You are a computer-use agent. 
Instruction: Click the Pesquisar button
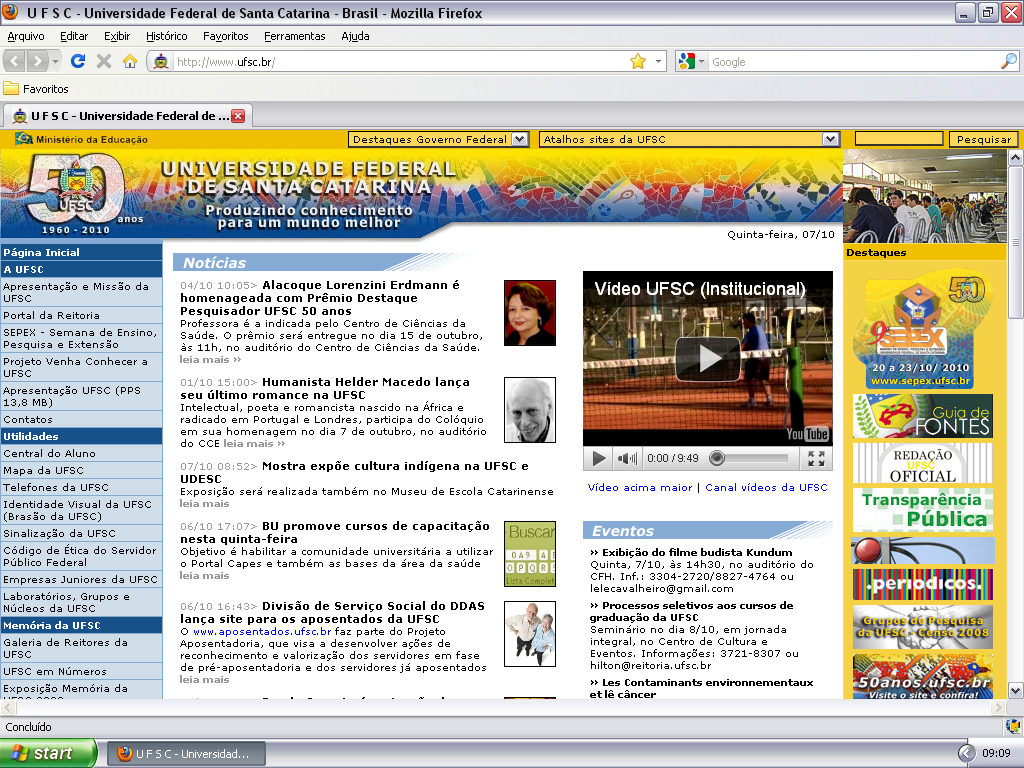(x=983, y=140)
